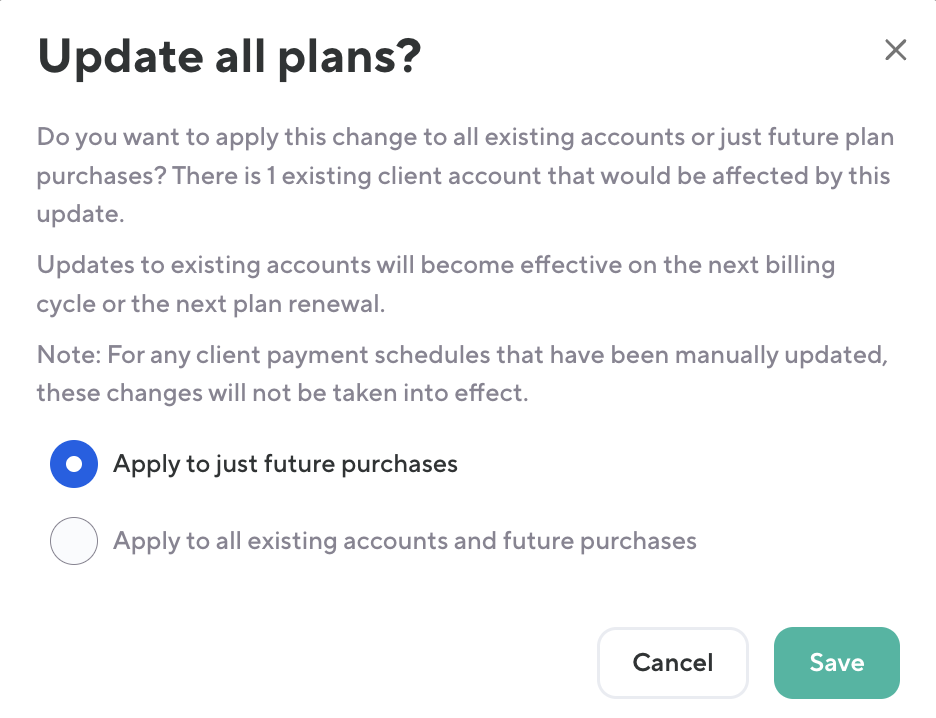Click the blue selected future purchases radio

pos(74,464)
